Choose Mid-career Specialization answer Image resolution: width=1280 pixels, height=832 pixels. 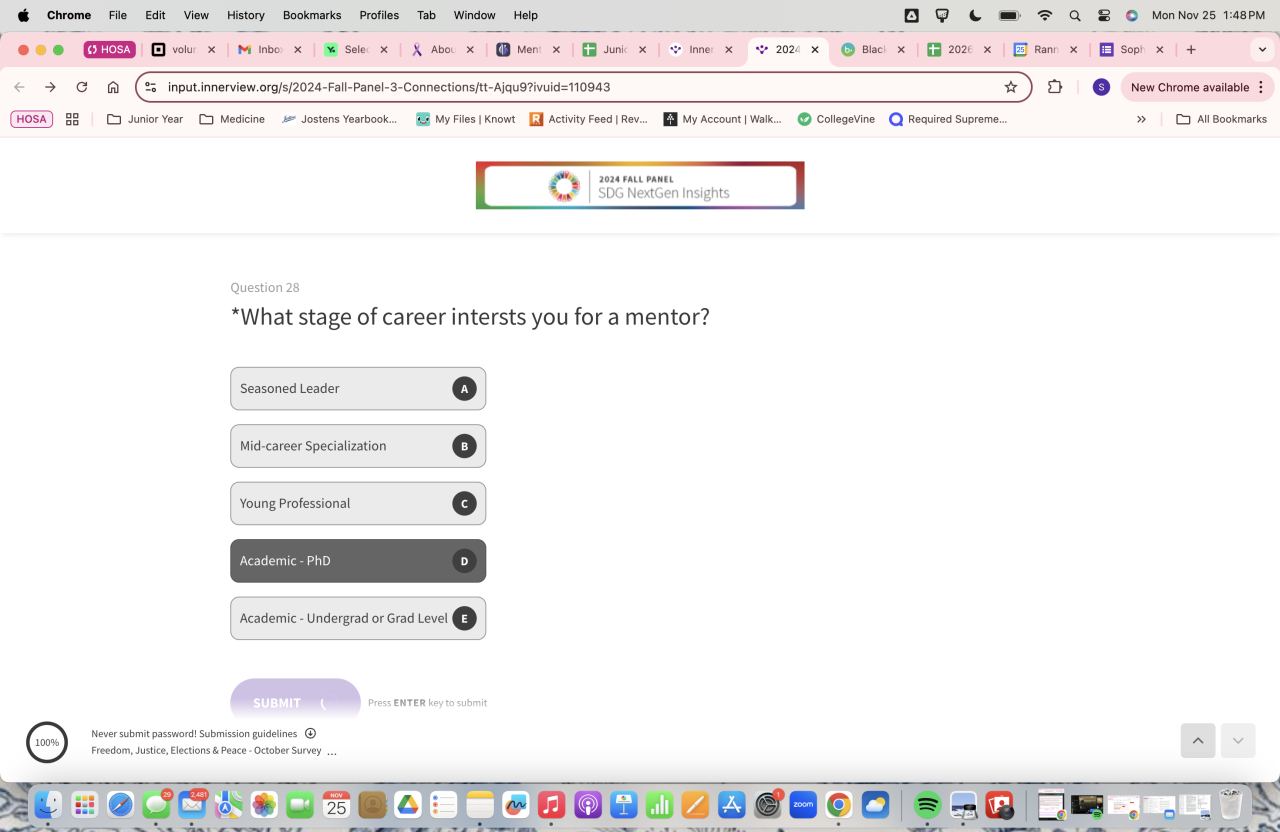coord(358,446)
